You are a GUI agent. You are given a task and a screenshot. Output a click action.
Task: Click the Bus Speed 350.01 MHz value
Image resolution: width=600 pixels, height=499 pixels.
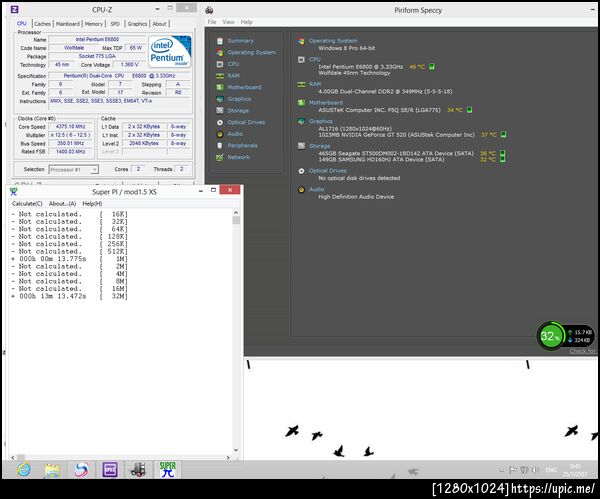(70, 144)
